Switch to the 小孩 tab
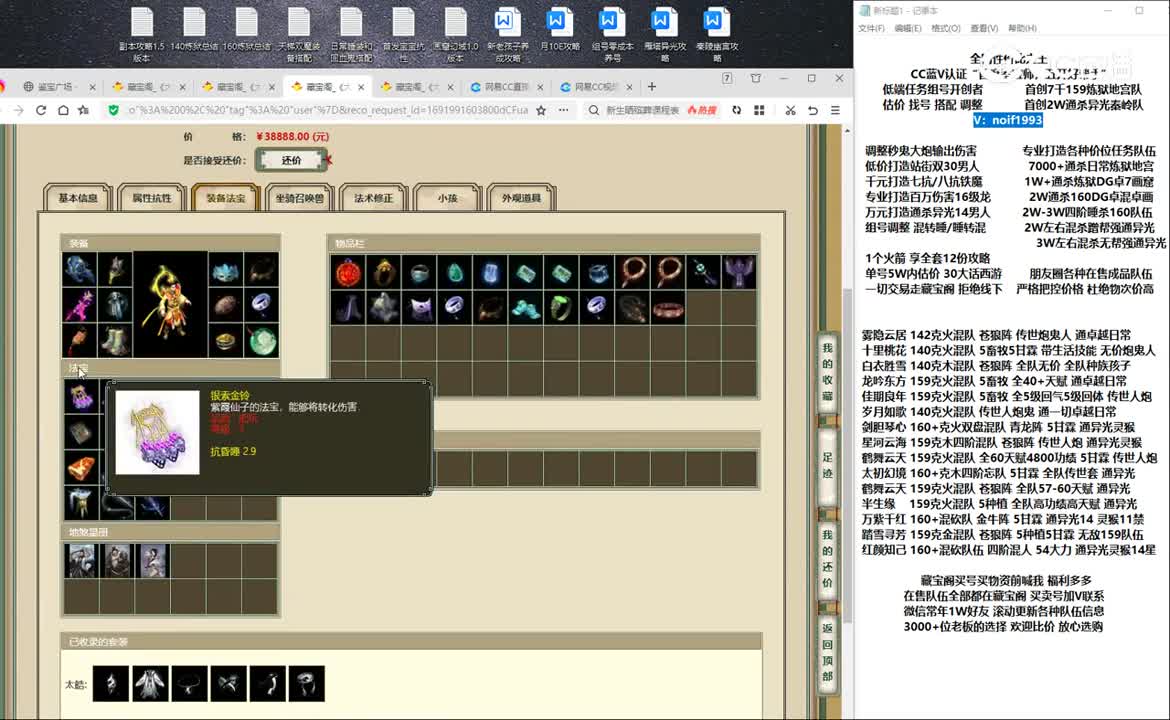Image resolution: width=1170 pixels, height=720 pixels. tap(447, 198)
